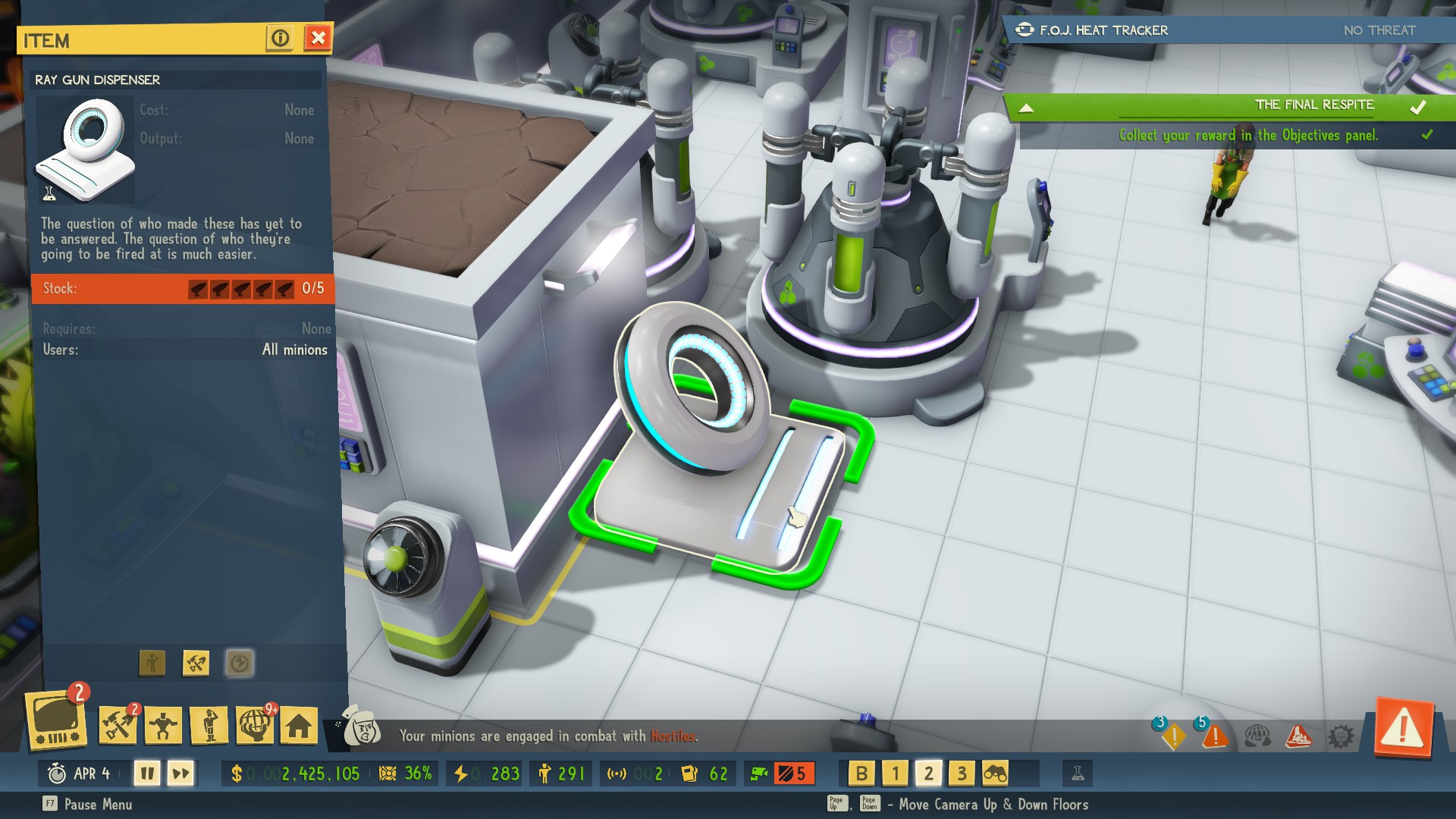Click the research flask icon in status bar

click(x=1077, y=773)
